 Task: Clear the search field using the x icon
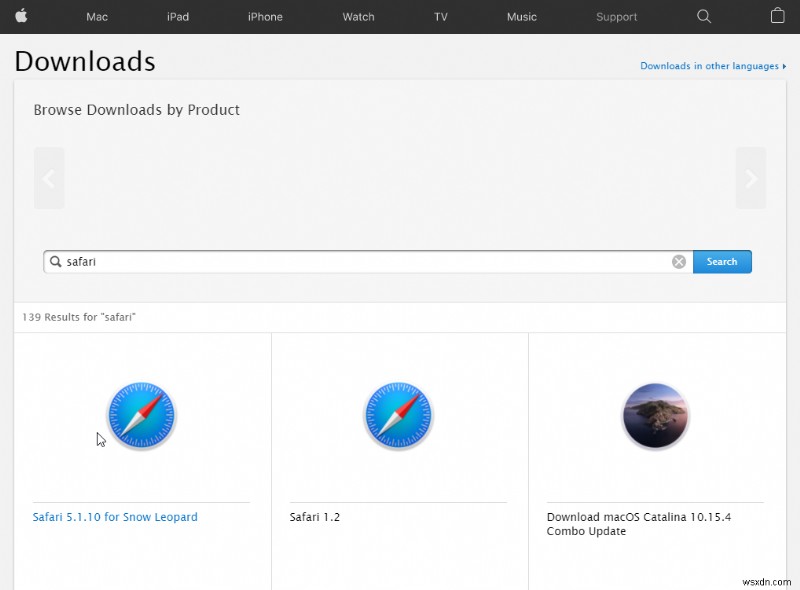678,261
